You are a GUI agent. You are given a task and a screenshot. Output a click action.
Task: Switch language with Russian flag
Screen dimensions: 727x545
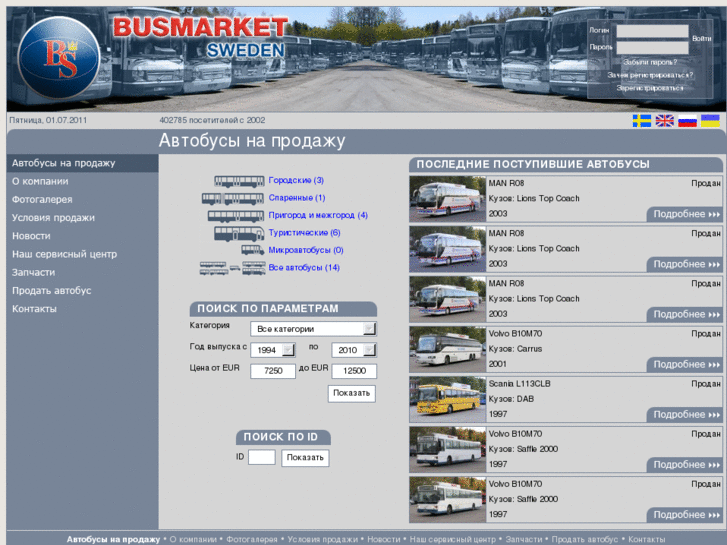click(687, 121)
